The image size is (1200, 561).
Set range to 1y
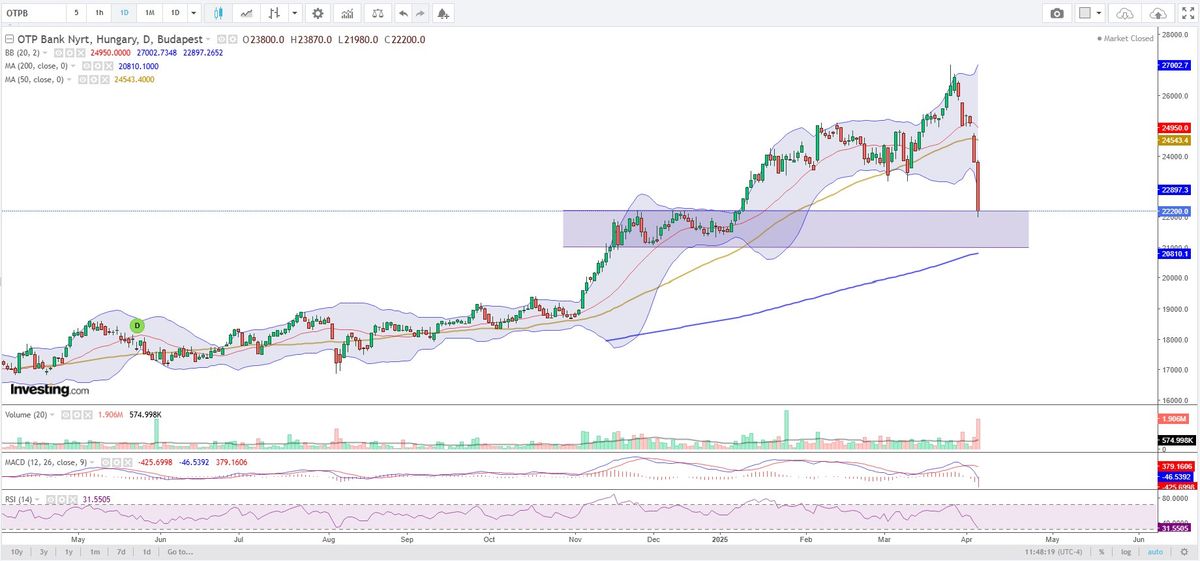pyautogui.click(x=69, y=551)
